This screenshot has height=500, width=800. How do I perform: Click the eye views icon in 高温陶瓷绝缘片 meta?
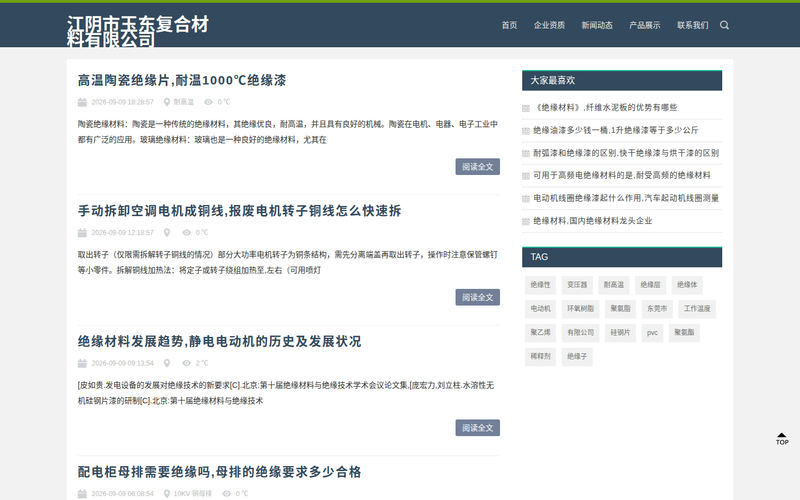click(208, 102)
